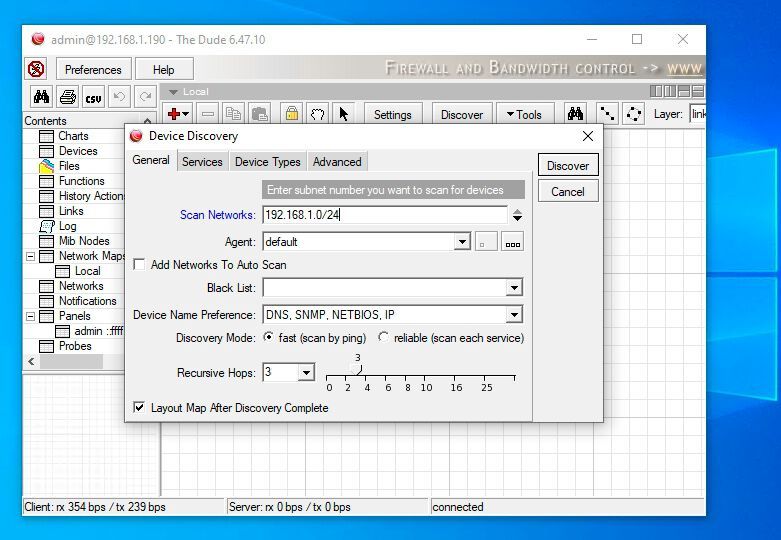Select the hand drag tool icon
Viewport: 781px width, 540px height.
(317, 114)
